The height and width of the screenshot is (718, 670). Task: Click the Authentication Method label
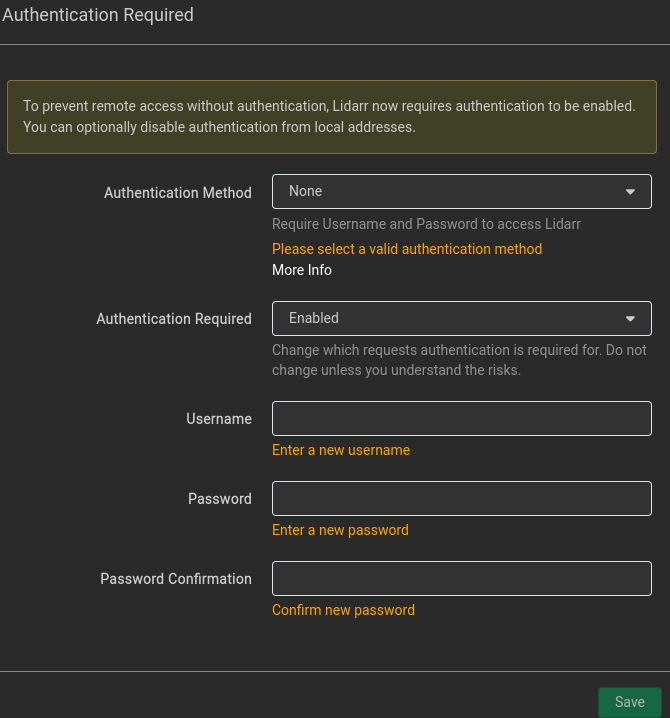click(x=177, y=193)
